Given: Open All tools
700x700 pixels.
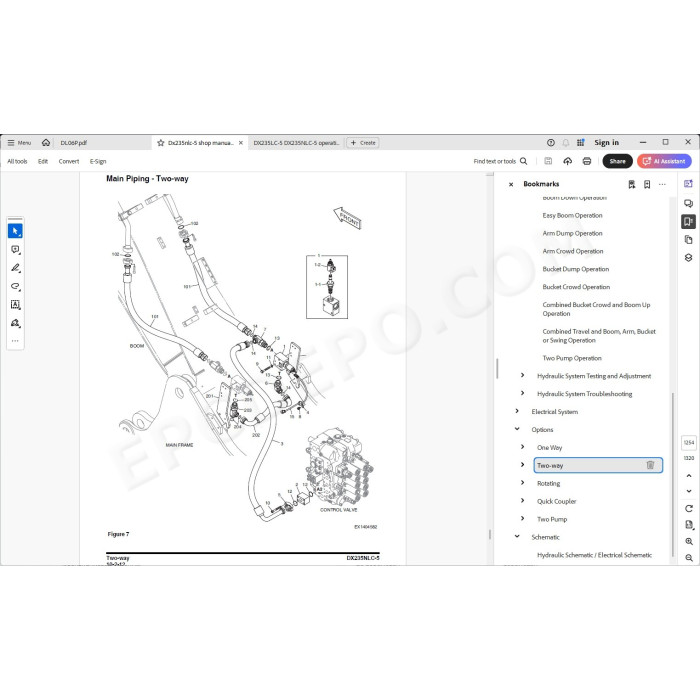Looking at the screenshot, I should click(17, 161).
